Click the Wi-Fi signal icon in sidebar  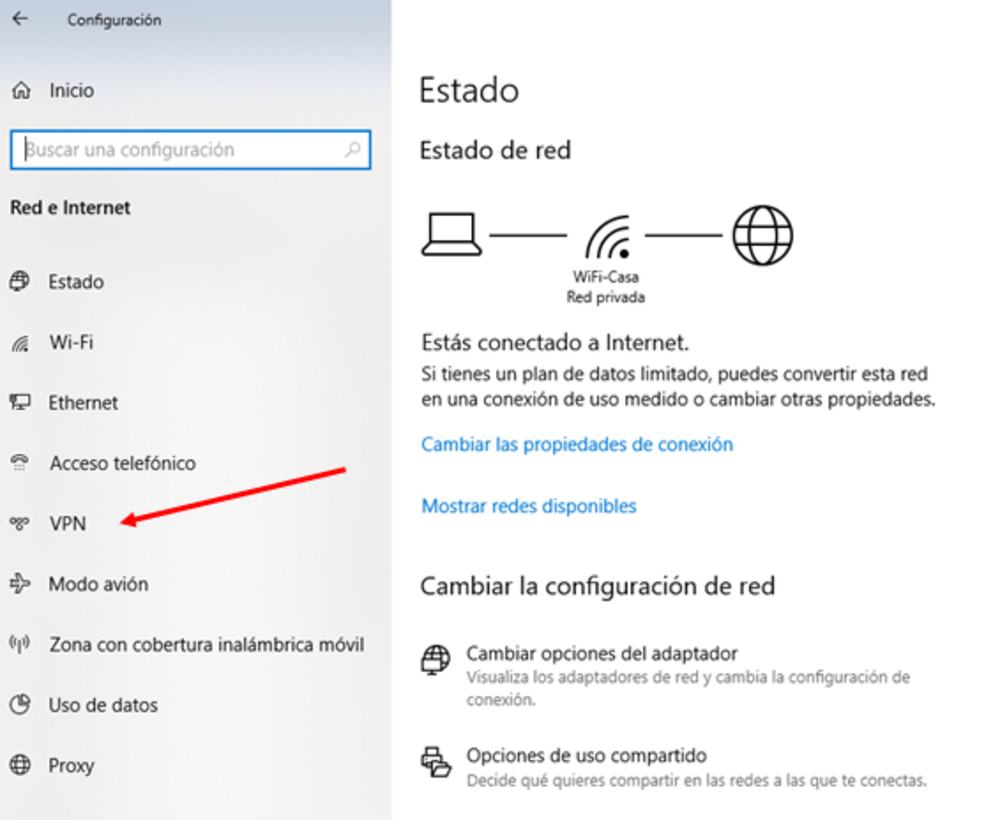[20, 343]
